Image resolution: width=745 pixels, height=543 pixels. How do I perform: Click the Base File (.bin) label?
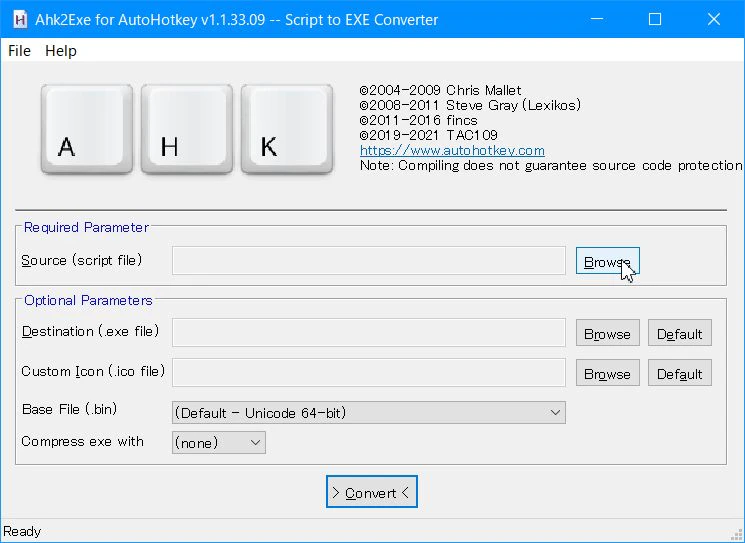(x=69, y=409)
